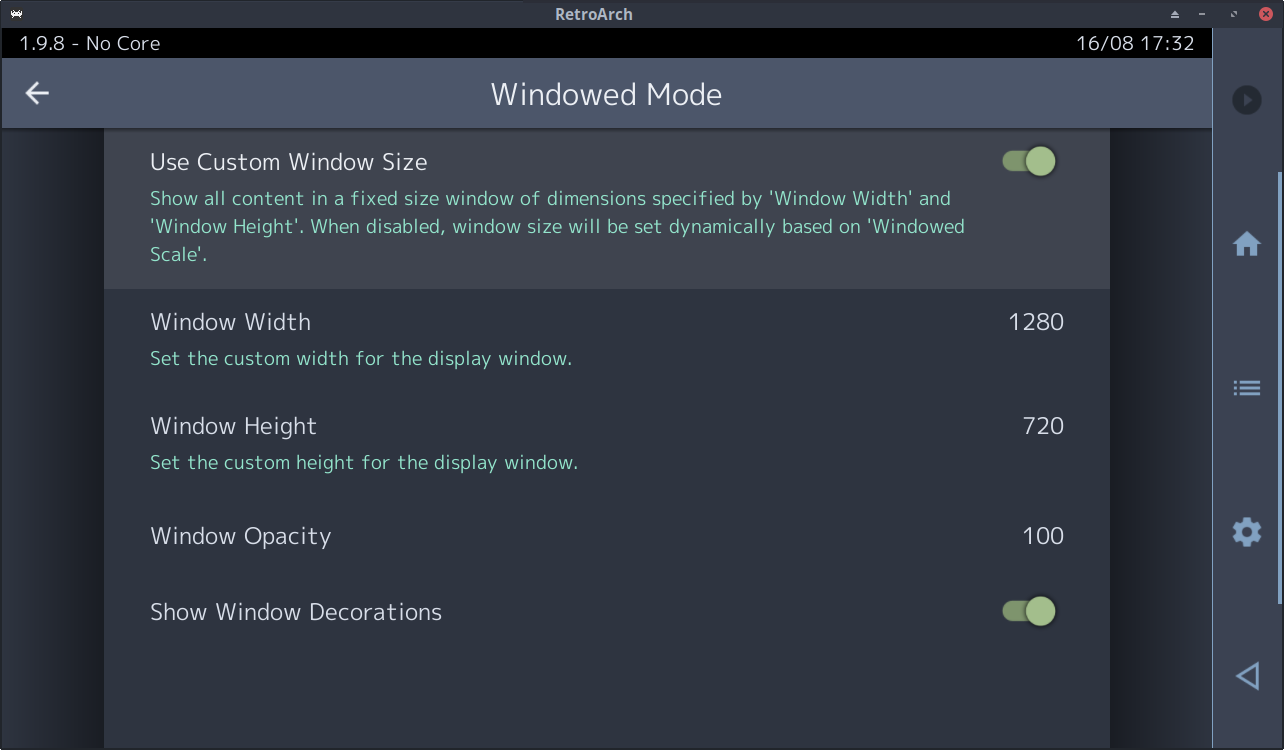The width and height of the screenshot is (1284, 750).
Task: Adjust the Window Opacity value 100
Action: point(1043,536)
